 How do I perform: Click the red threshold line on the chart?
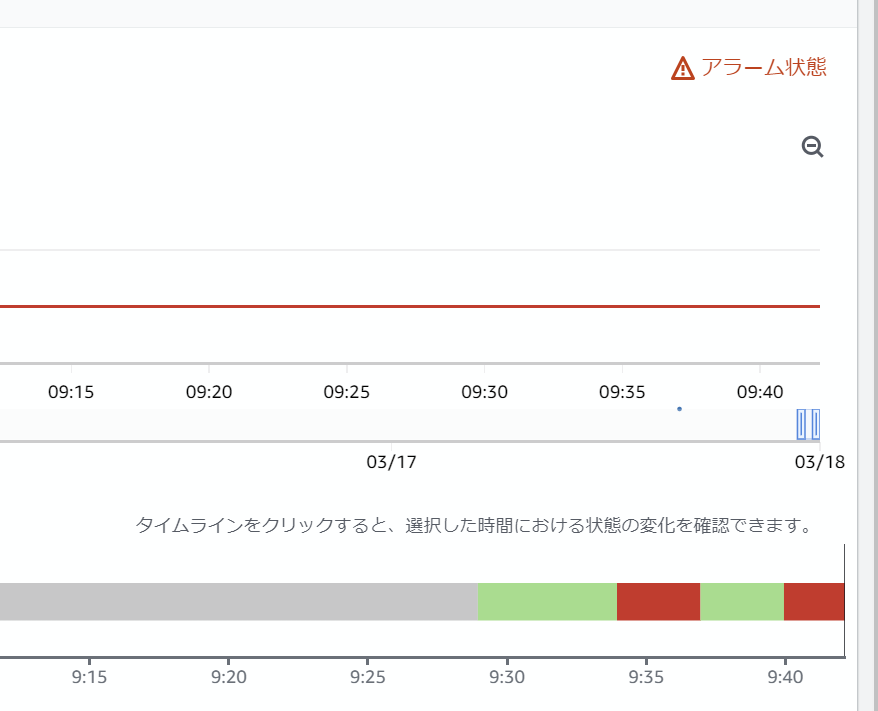[400, 306]
